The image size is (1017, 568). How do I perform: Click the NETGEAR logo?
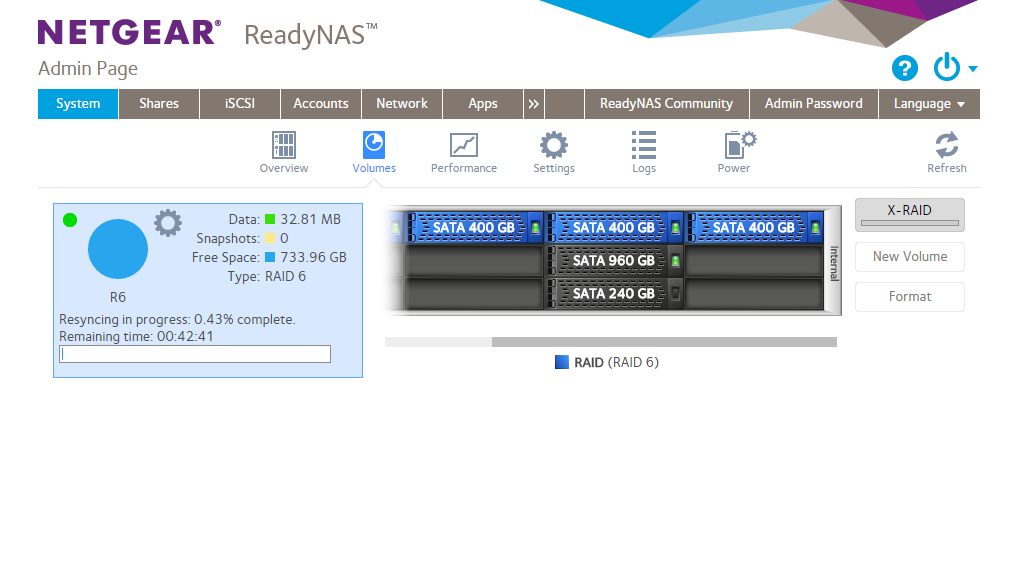click(129, 32)
